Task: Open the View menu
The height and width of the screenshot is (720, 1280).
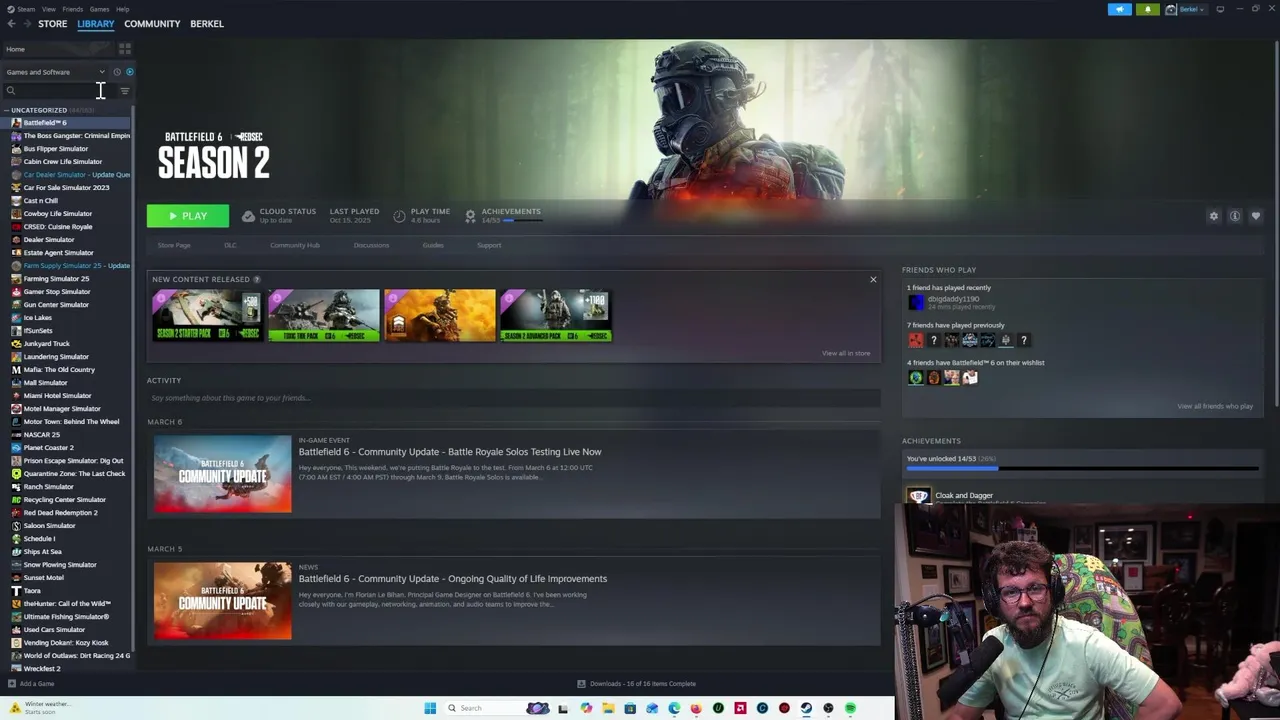Action: coord(48,9)
